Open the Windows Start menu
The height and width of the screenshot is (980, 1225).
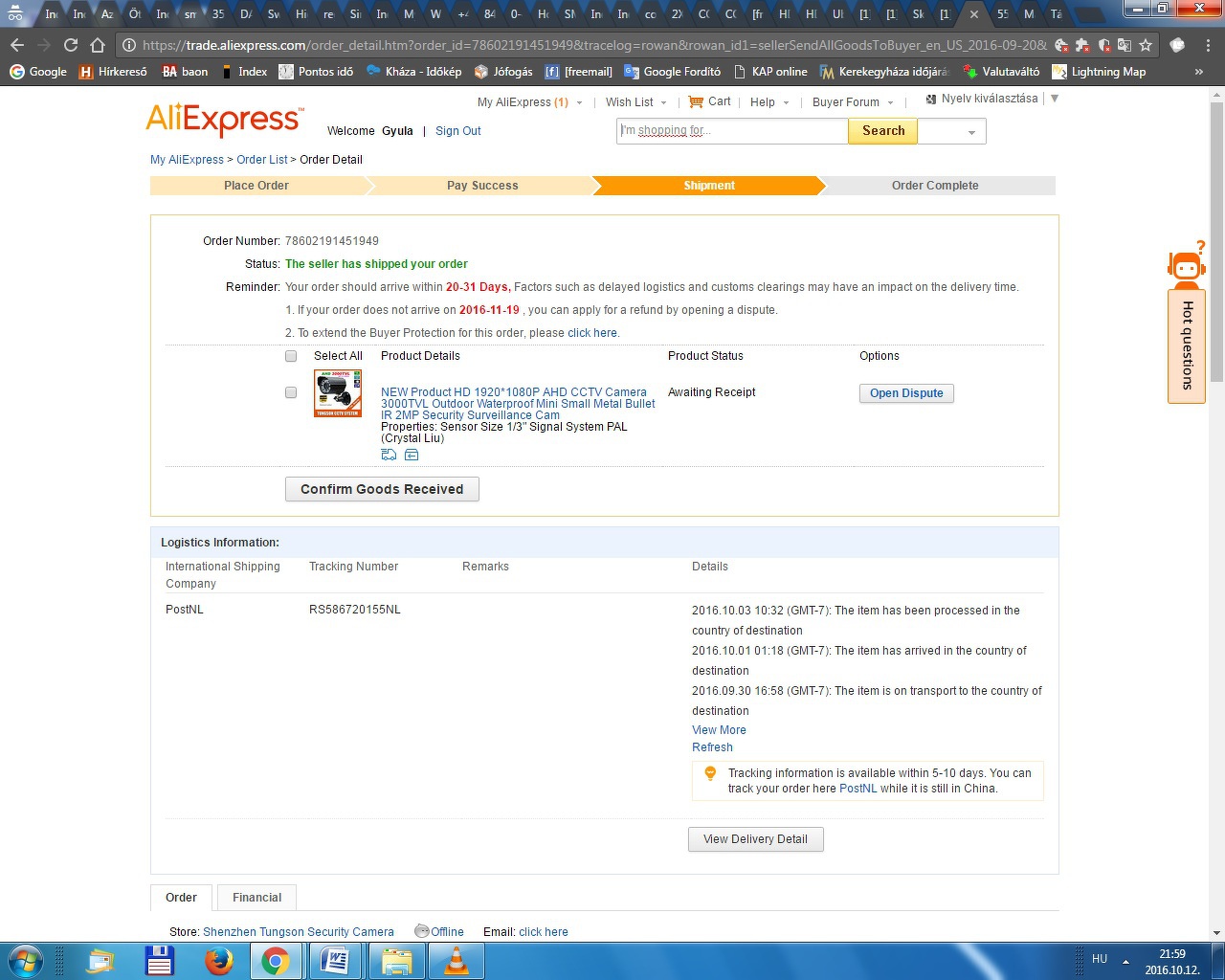point(26,960)
